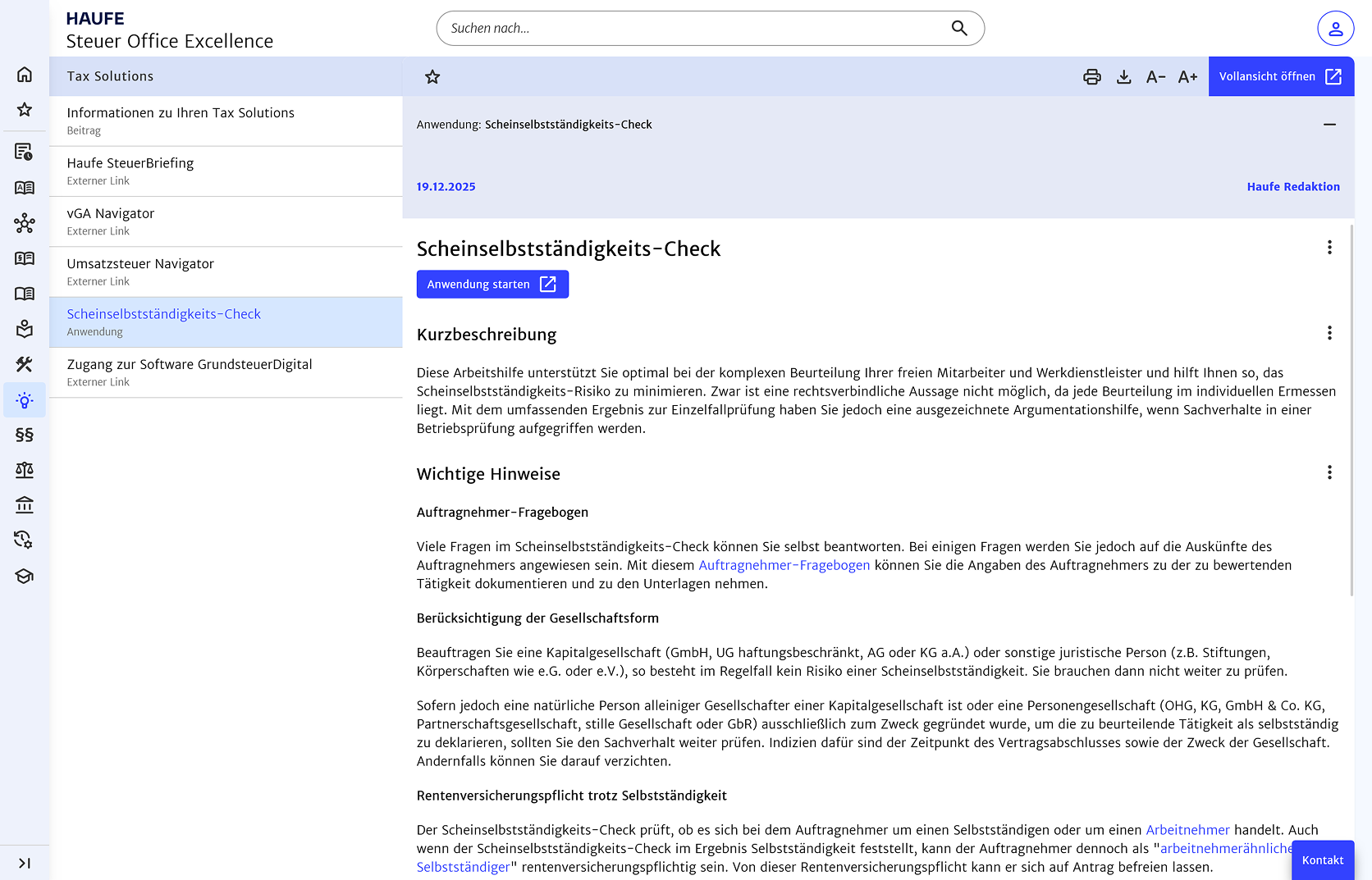1372x880 pixels.
Task: Open 'Umsatzsteuer Navigator' list entry
Action: [226, 272]
